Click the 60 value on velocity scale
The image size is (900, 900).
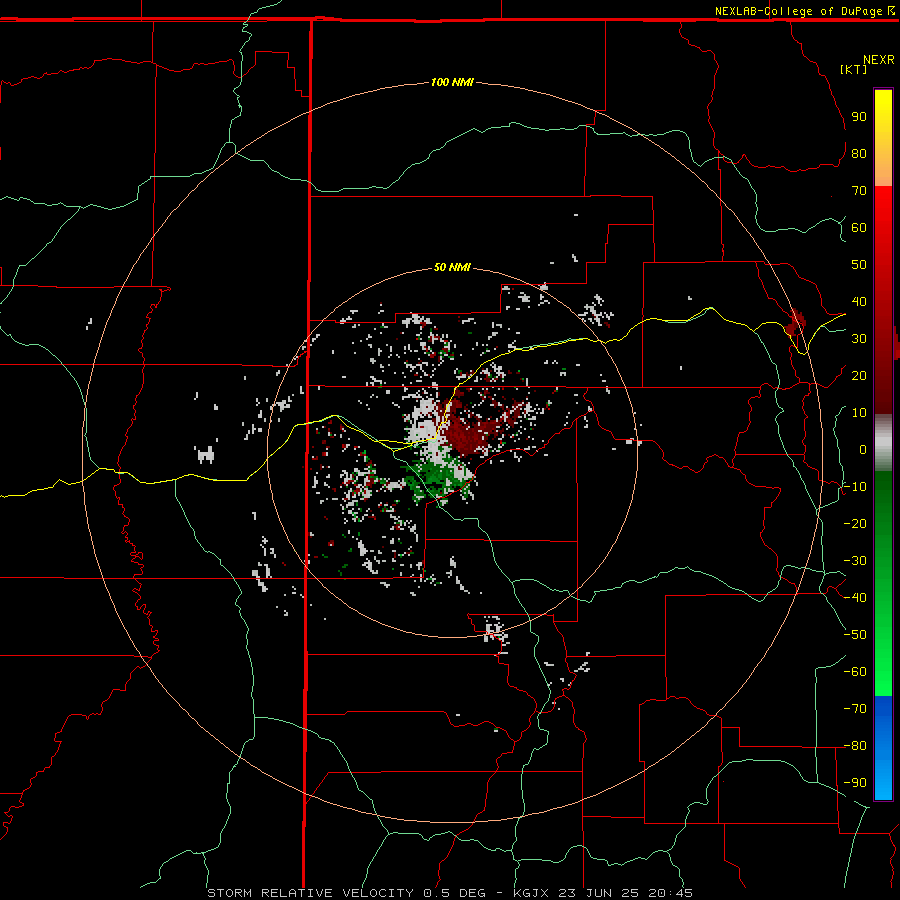(859, 228)
